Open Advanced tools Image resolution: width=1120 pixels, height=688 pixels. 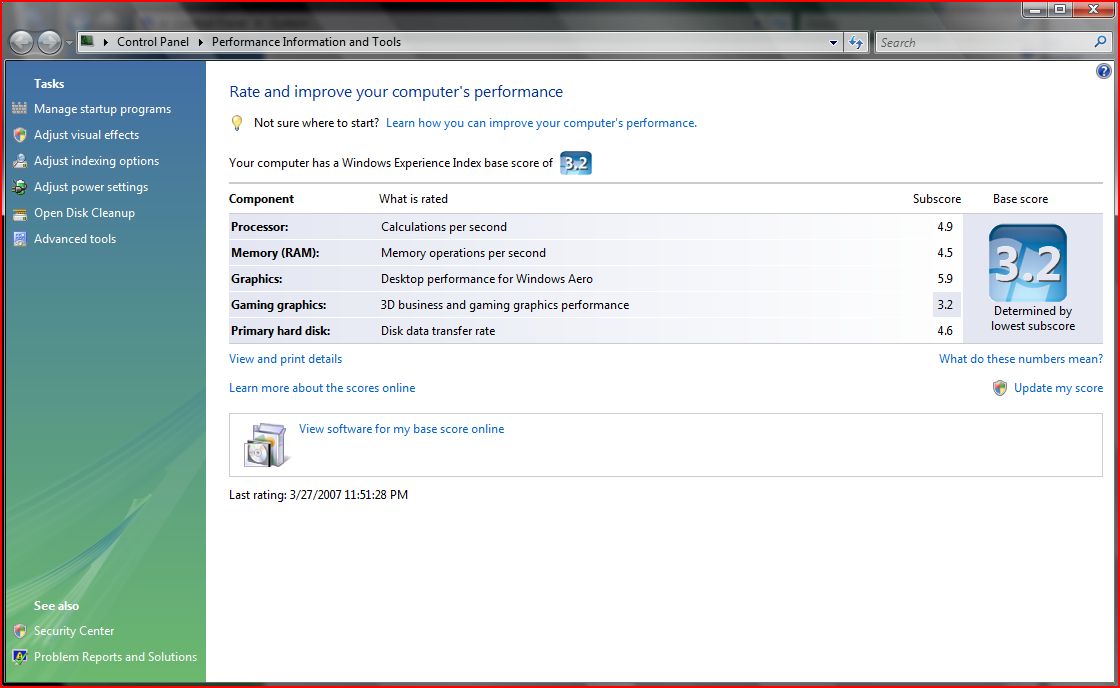[x=75, y=239]
